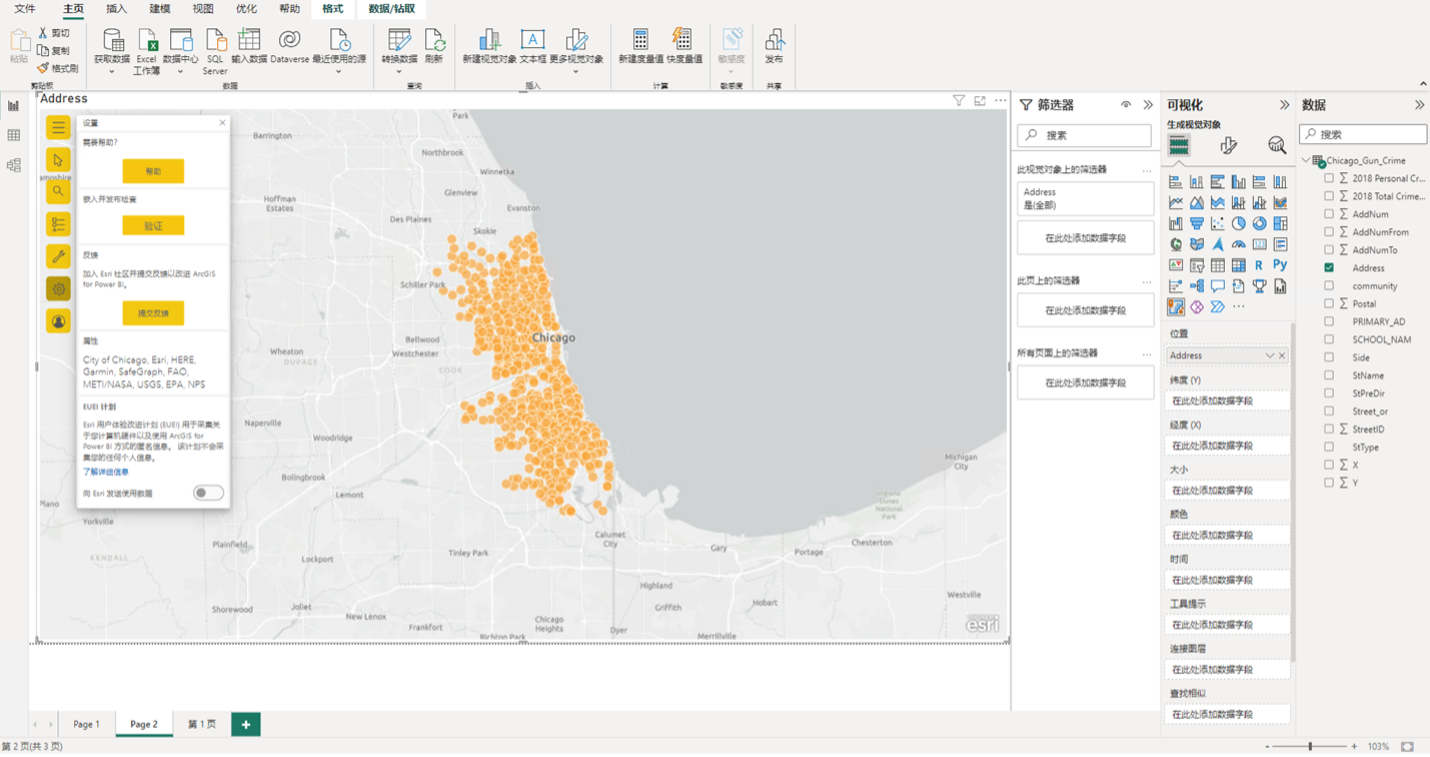This screenshot has height=757, width=1430.
Task: Select the ArcGIS Maps visual icon
Action: tap(1176, 306)
